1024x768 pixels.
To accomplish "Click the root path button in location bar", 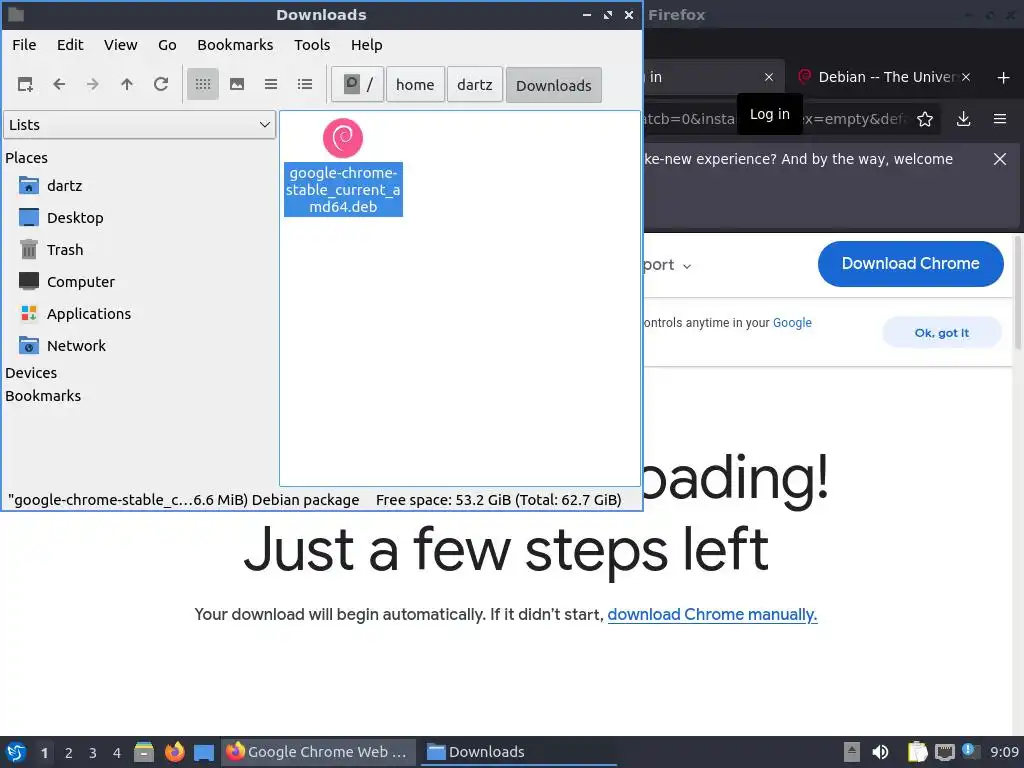I will click(x=358, y=84).
